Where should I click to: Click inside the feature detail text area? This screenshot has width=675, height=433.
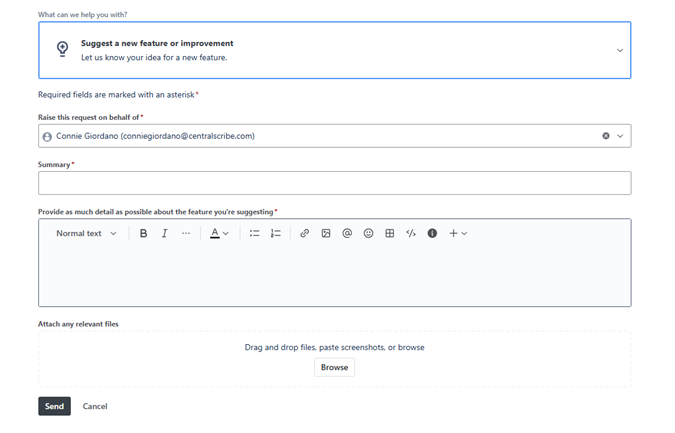pos(334,276)
